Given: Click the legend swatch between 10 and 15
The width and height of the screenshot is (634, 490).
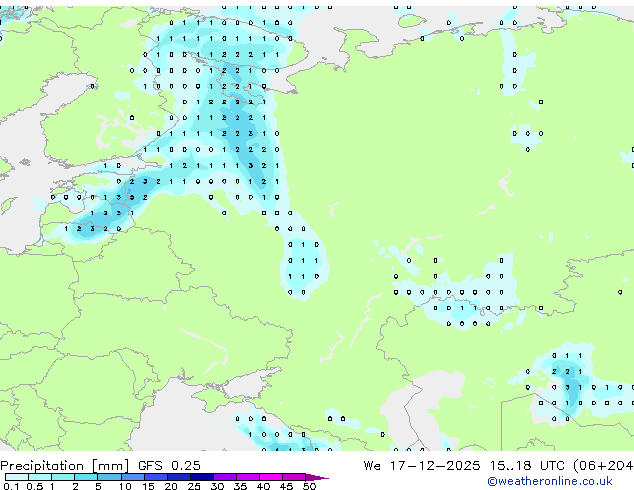Looking at the screenshot, I should coord(132,477).
